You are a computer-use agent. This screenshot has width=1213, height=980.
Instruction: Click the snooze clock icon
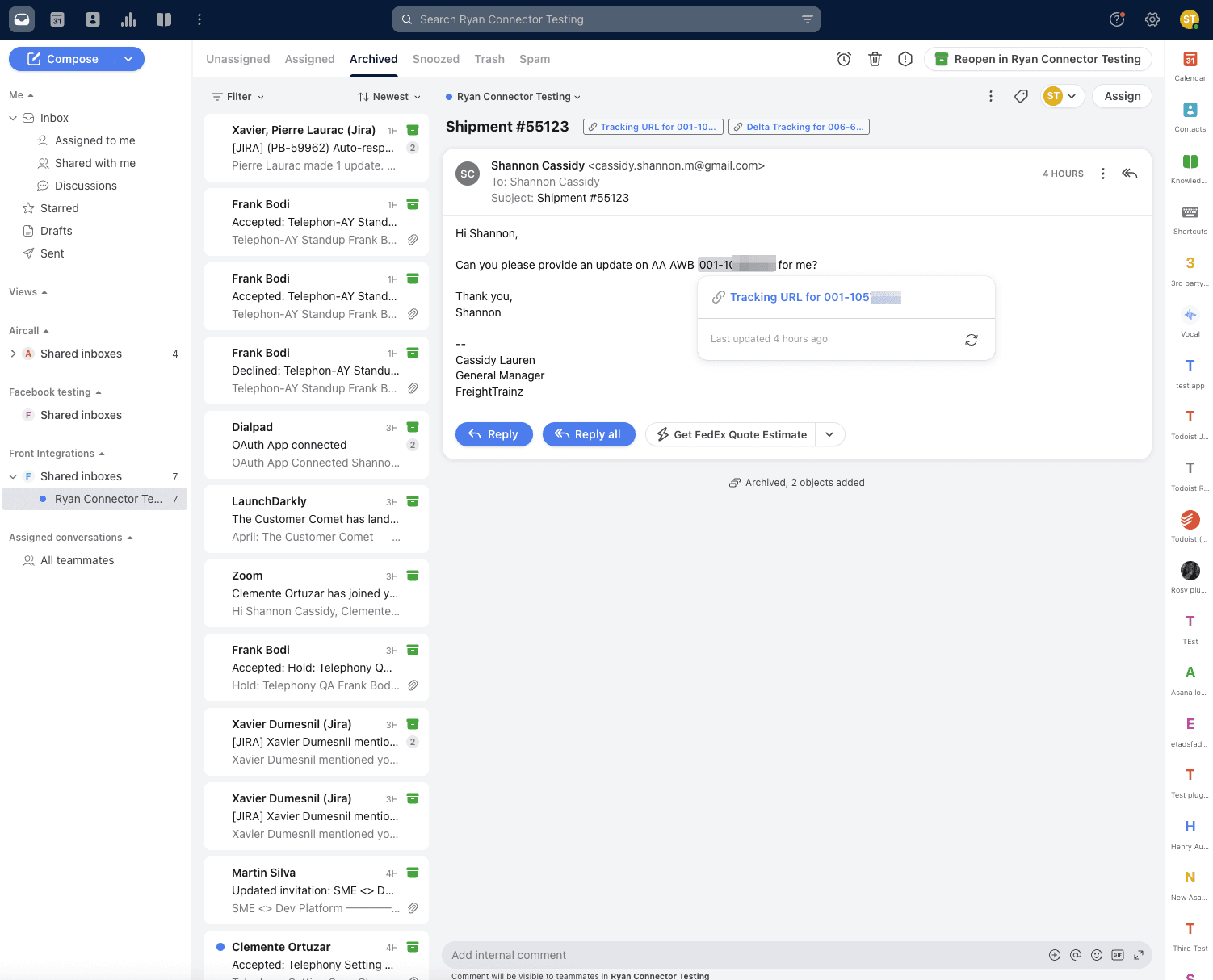pyautogui.click(x=844, y=59)
